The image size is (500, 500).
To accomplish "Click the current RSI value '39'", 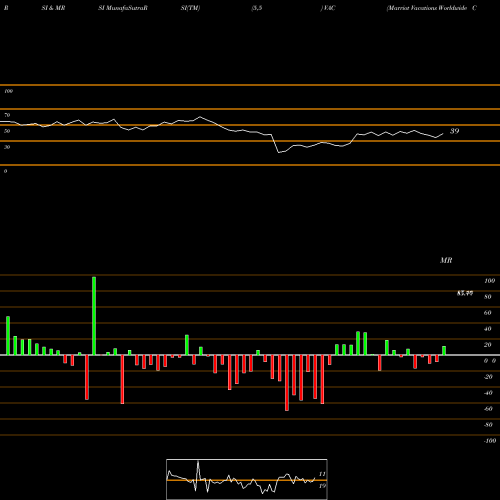I will coord(454,131).
